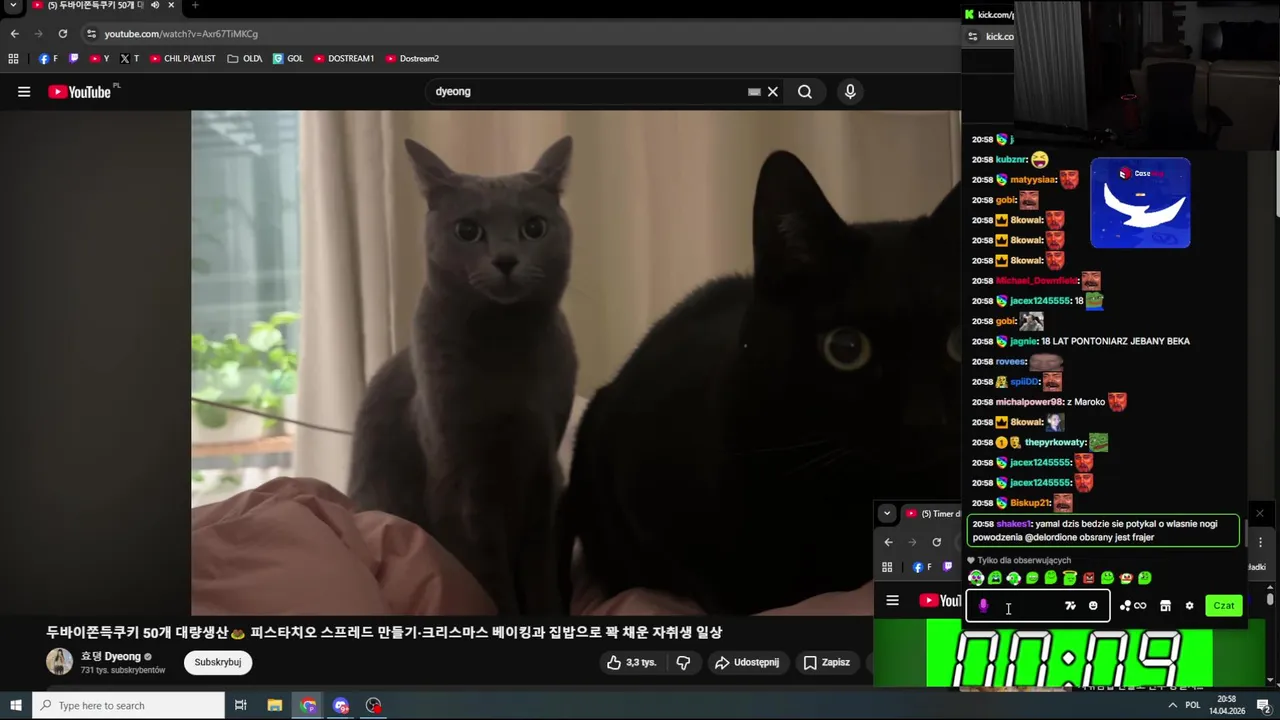Mute the YouTube browser tab audio
The height and width of the screenshot is (720, 1280).
155,5
